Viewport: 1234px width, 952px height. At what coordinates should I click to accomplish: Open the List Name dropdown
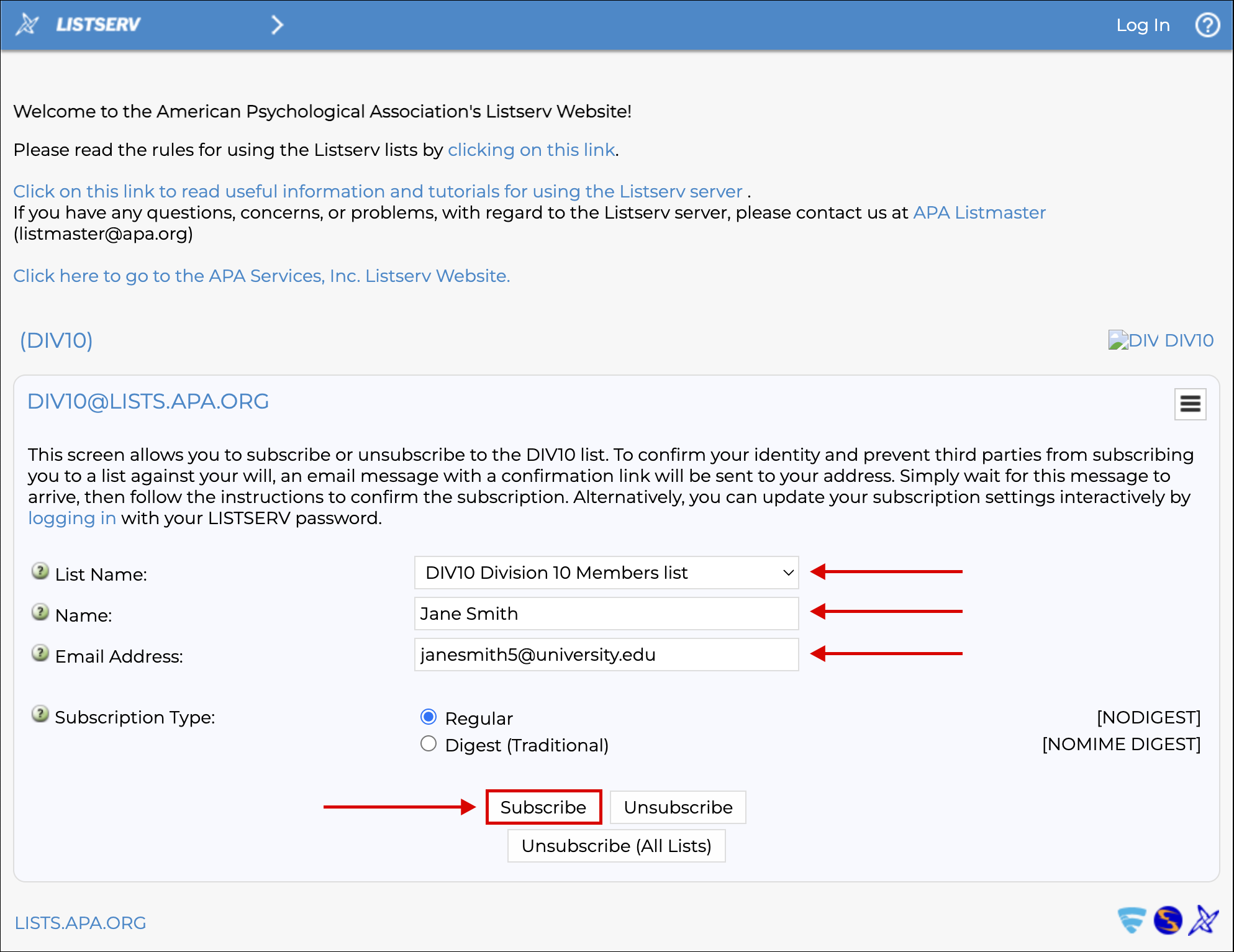pyautogui.click(x=606, y=573)
